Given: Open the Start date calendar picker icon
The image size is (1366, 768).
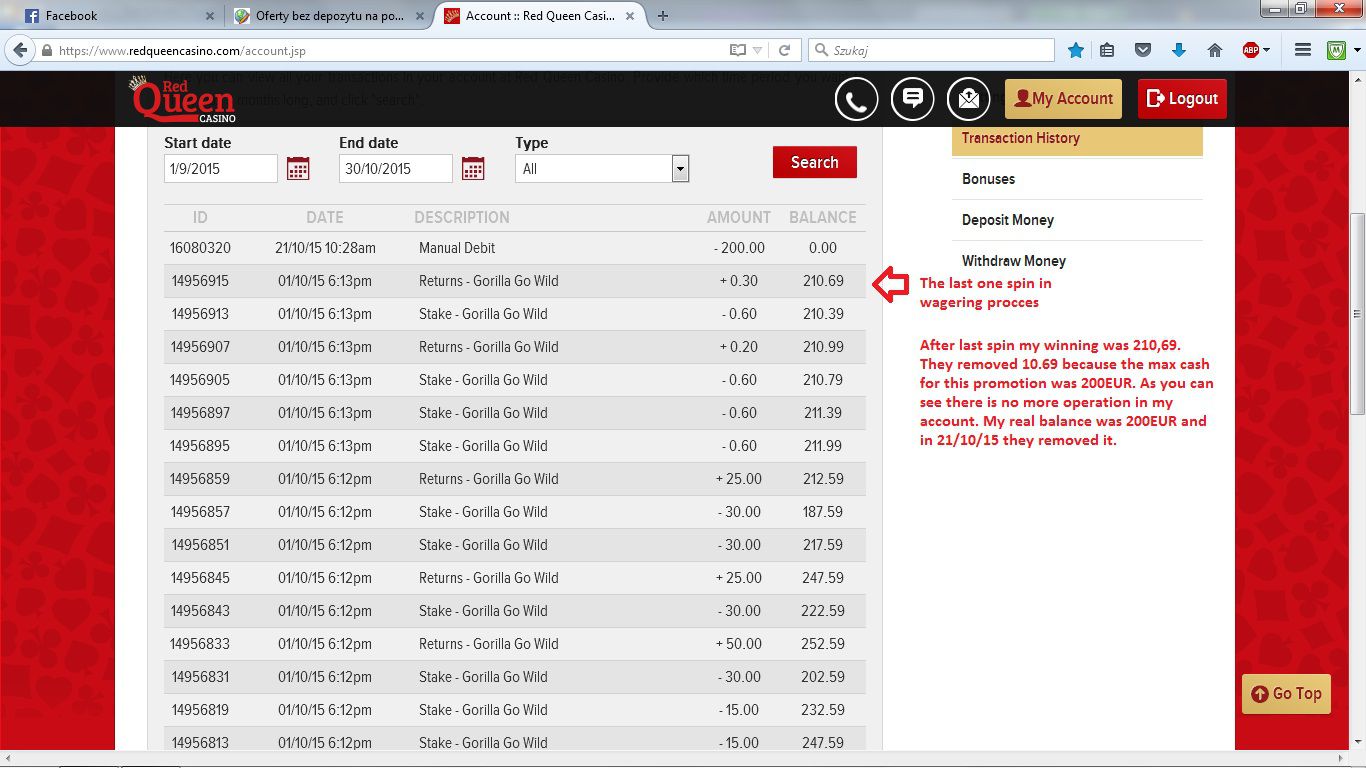Looking at the screenshot, I should pyautogui.click(x=298, y=169).
